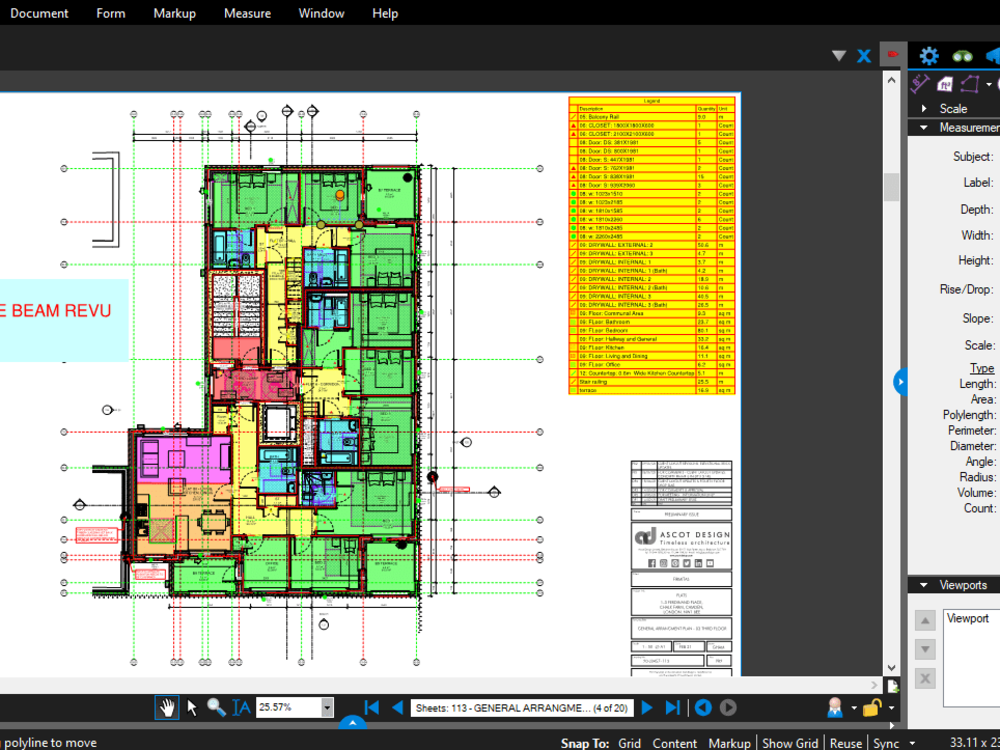The width and height of the screenshot is (1000, 750).
Task: Click the BEAM REVU text box
Action: point(64,320)
